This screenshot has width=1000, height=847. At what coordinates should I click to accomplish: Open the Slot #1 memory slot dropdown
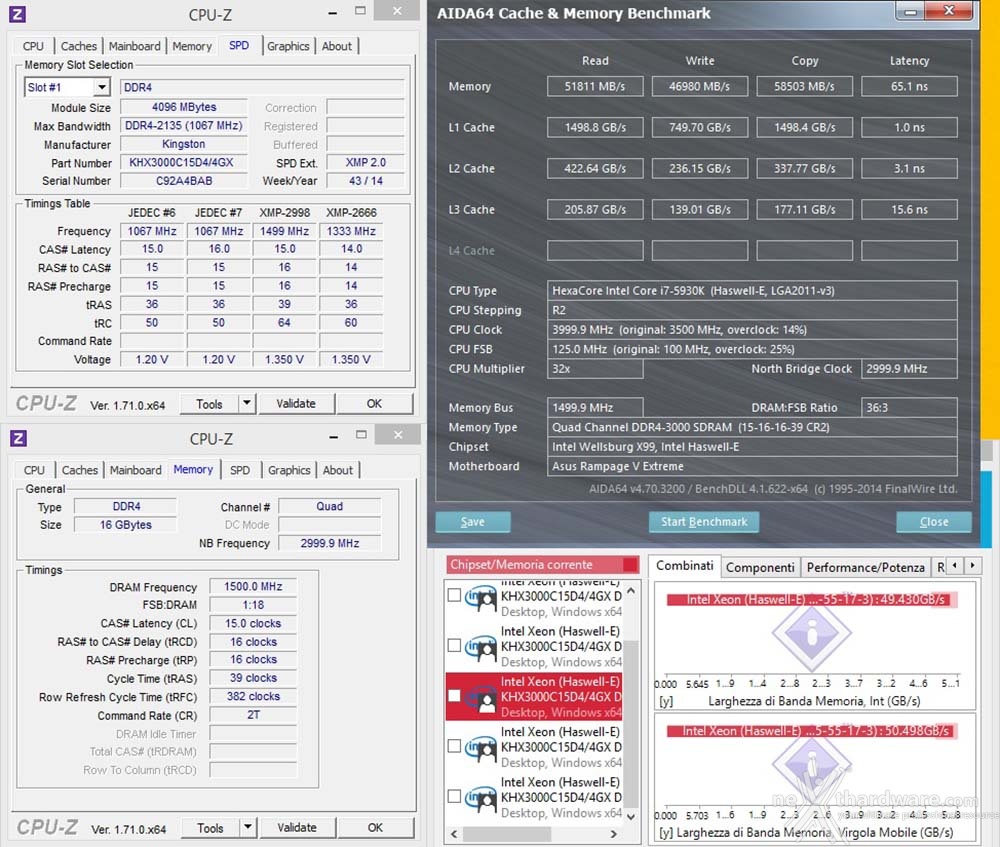[x=102, y=87]
